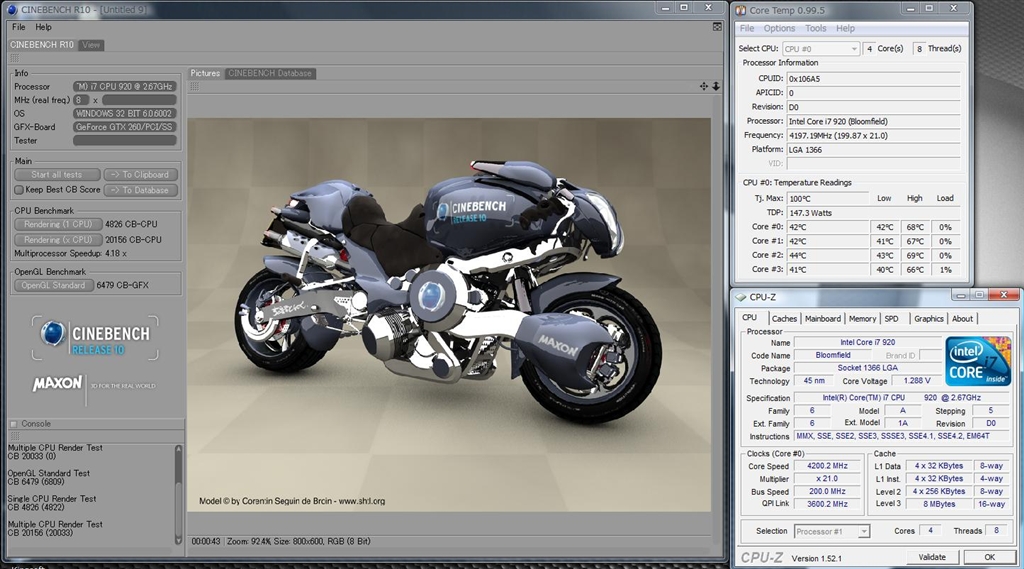1024x569 pixels.
Task: Open the Processor #1 selection dropdown in CPU-Z
Action: click(x=832, y=531)
